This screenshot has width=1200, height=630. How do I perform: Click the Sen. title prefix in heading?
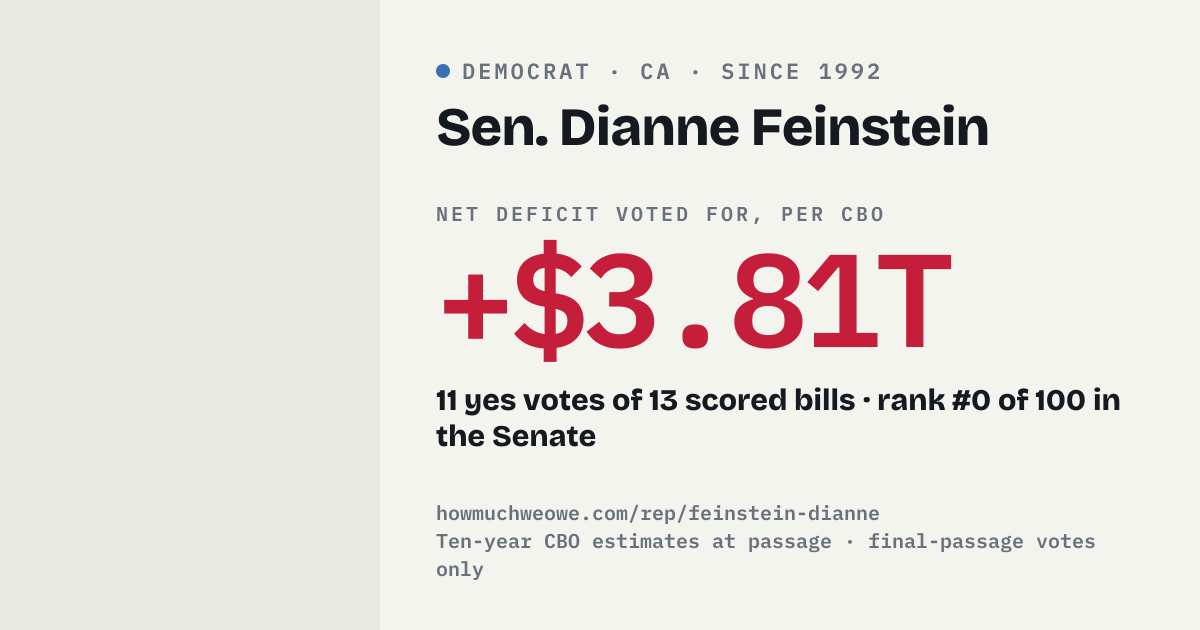pos(491,127)
